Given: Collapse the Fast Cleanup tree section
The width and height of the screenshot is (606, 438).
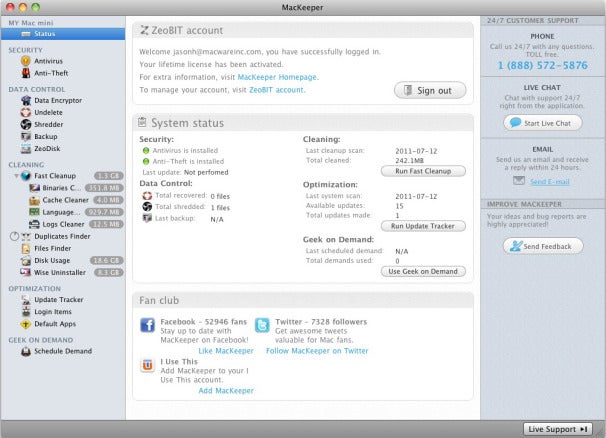Looking at the screenshot, I should pyautogui.click(x=16, y=176).
